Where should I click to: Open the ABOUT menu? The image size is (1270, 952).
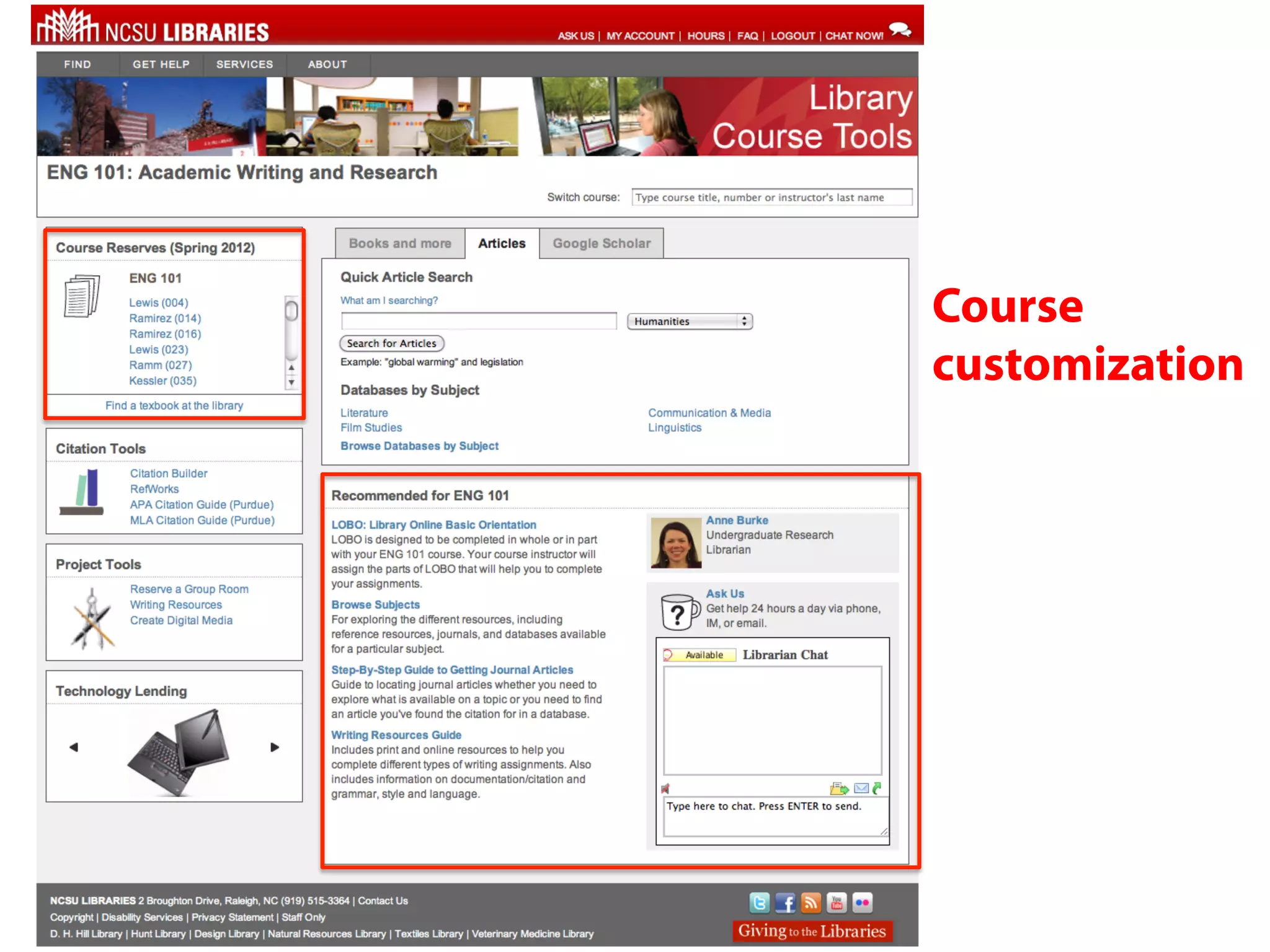coord(328,64)
